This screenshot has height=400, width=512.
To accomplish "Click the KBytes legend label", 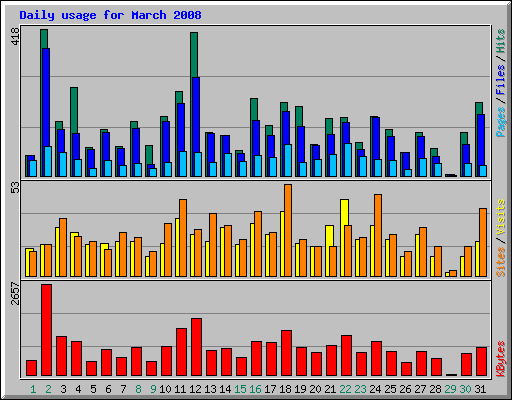I will click(501, 359).
